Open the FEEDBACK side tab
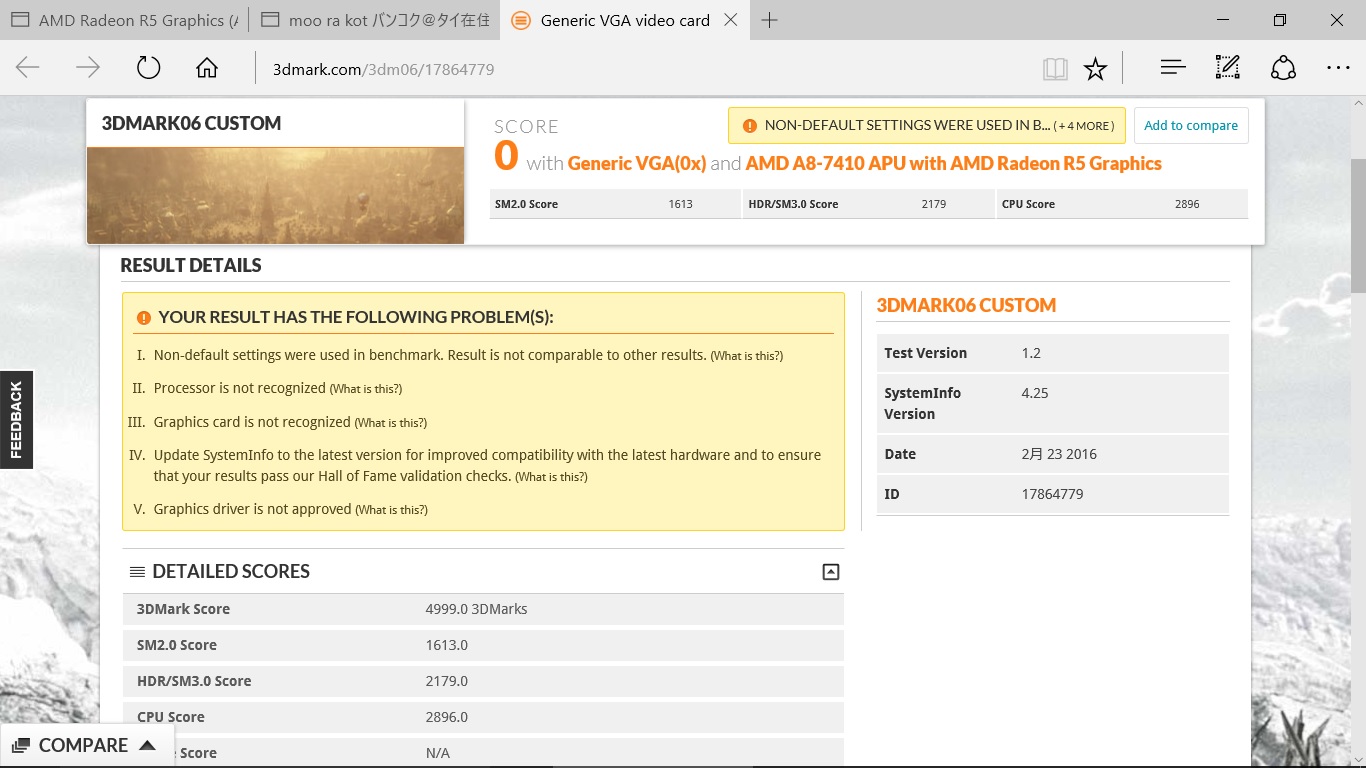 pyautogui.click(x=16, y=420)
